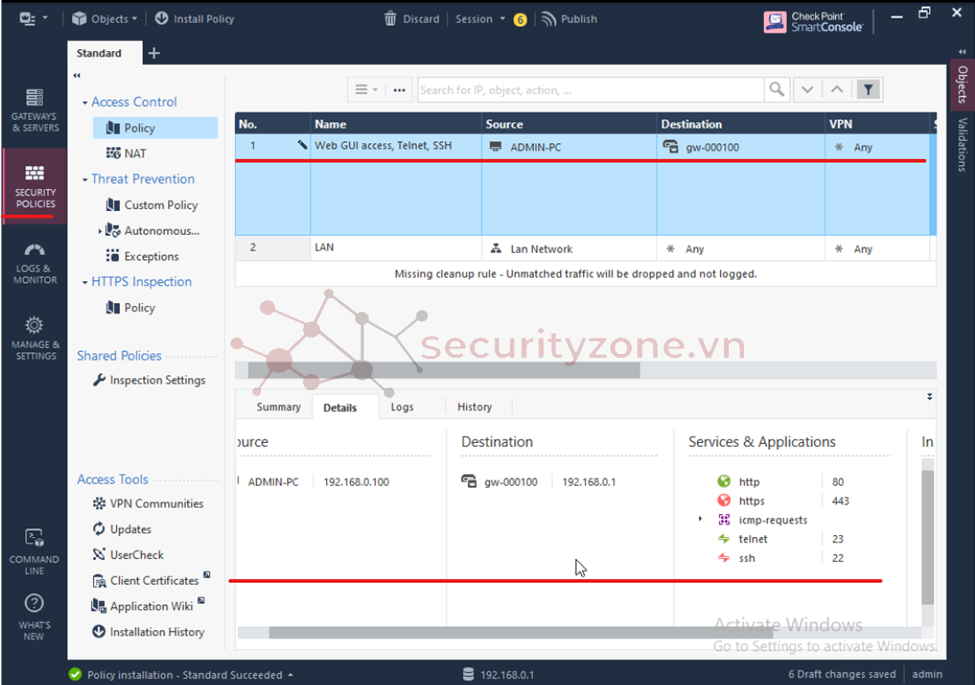Select NAT under Access Control
Viewport: 975px width, 685px height.
click(x=126, y=154)
